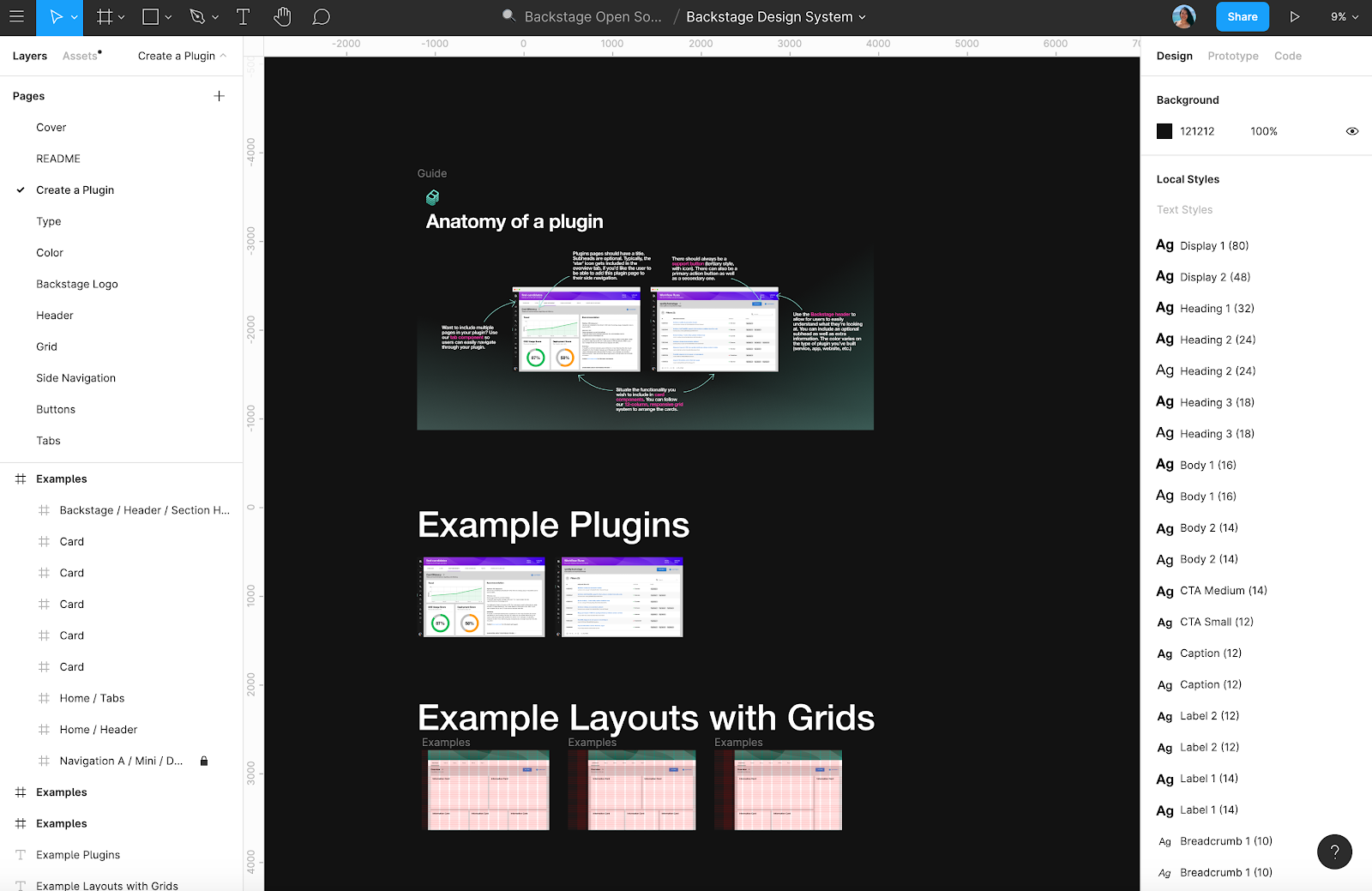The image size is (1372, 891).
Task: Switch to the Prototype tab
Action: [x=1232, y=56]
